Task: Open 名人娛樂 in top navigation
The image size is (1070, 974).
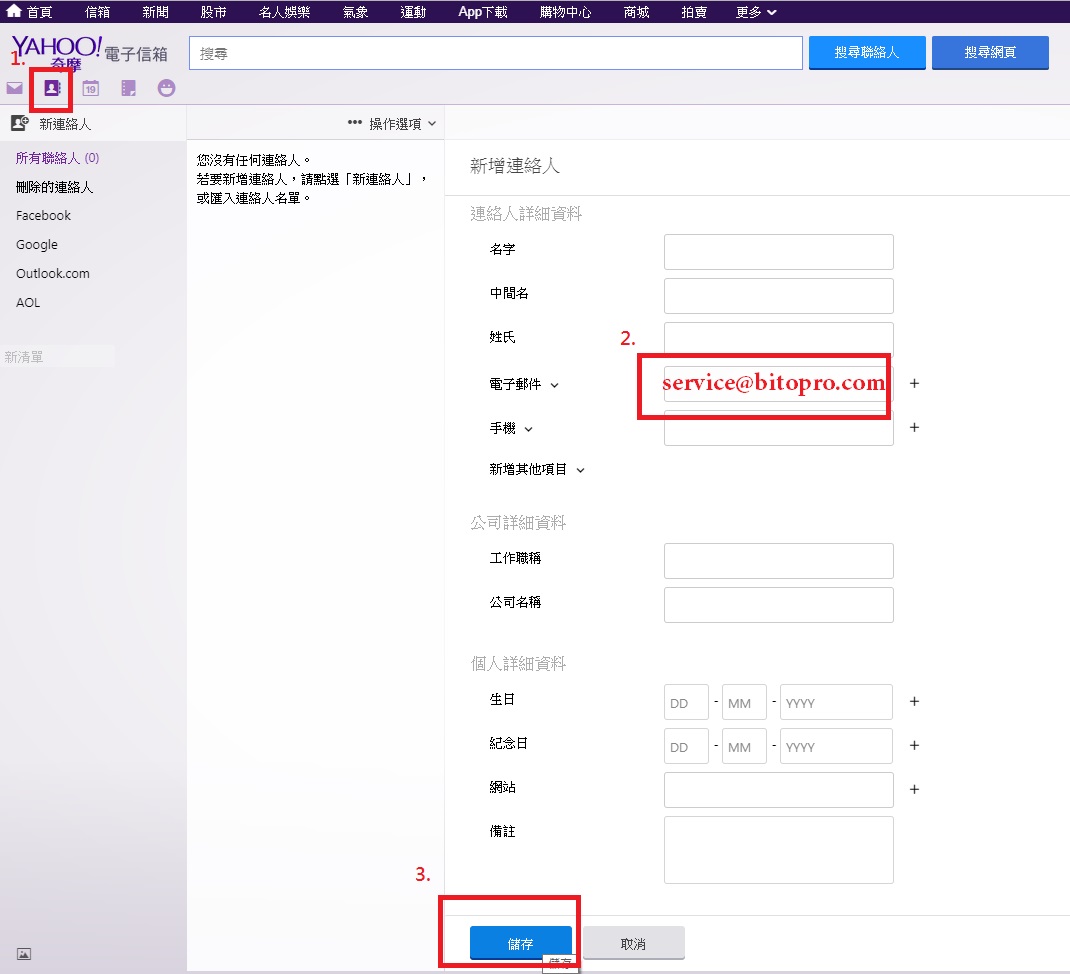Action: (x=285, y=12)
